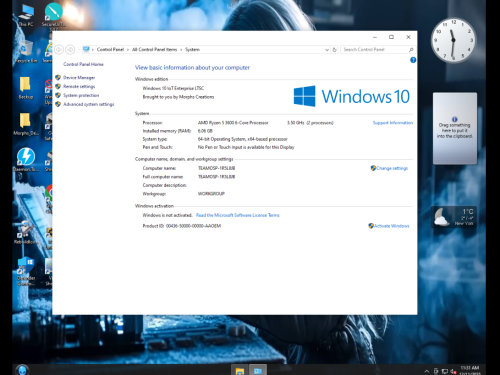Select Control Panel breadcrumb

[x=110, y=49]
